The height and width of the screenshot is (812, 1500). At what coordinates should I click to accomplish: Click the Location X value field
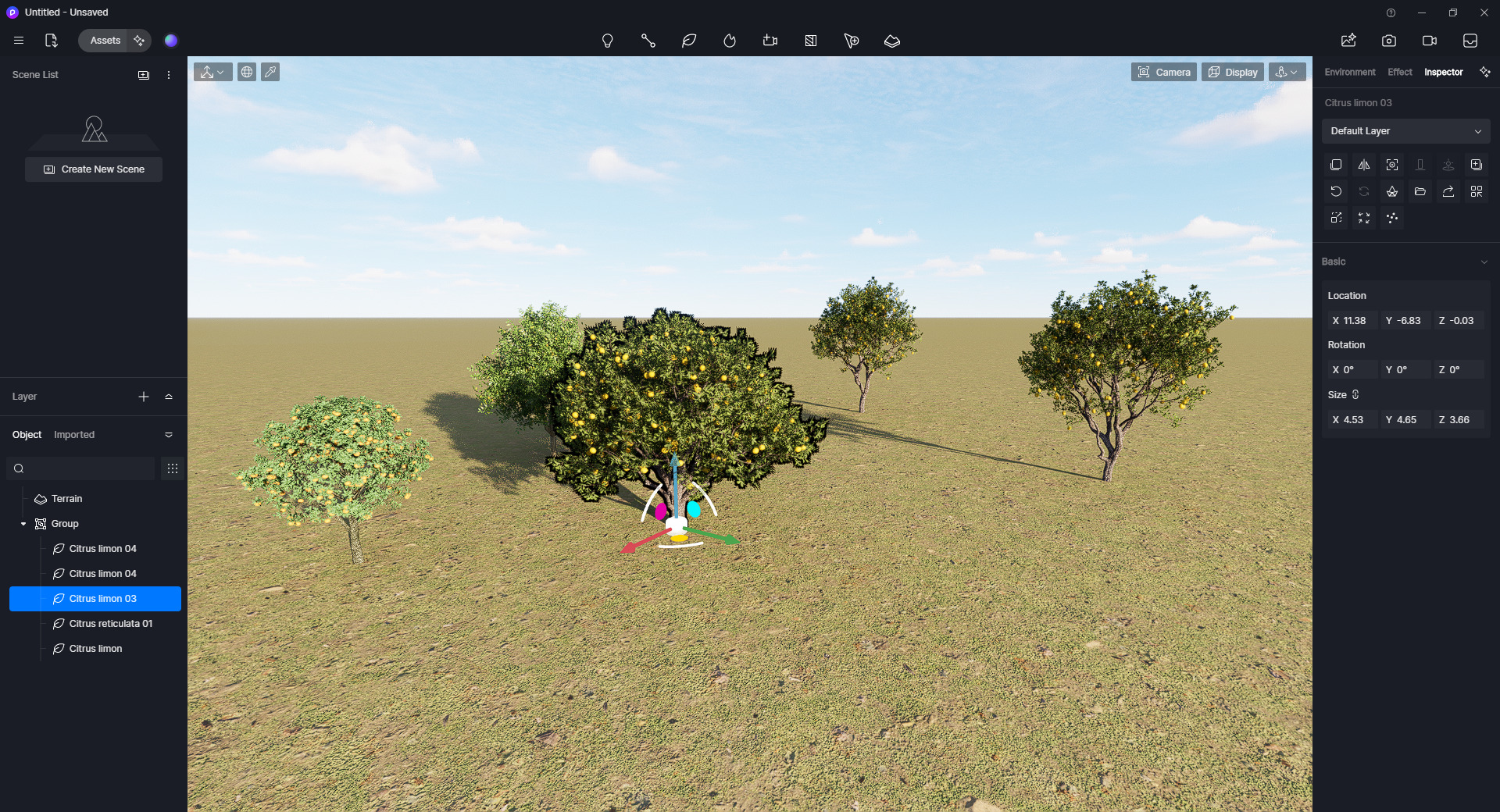[x=1353, y=320]
